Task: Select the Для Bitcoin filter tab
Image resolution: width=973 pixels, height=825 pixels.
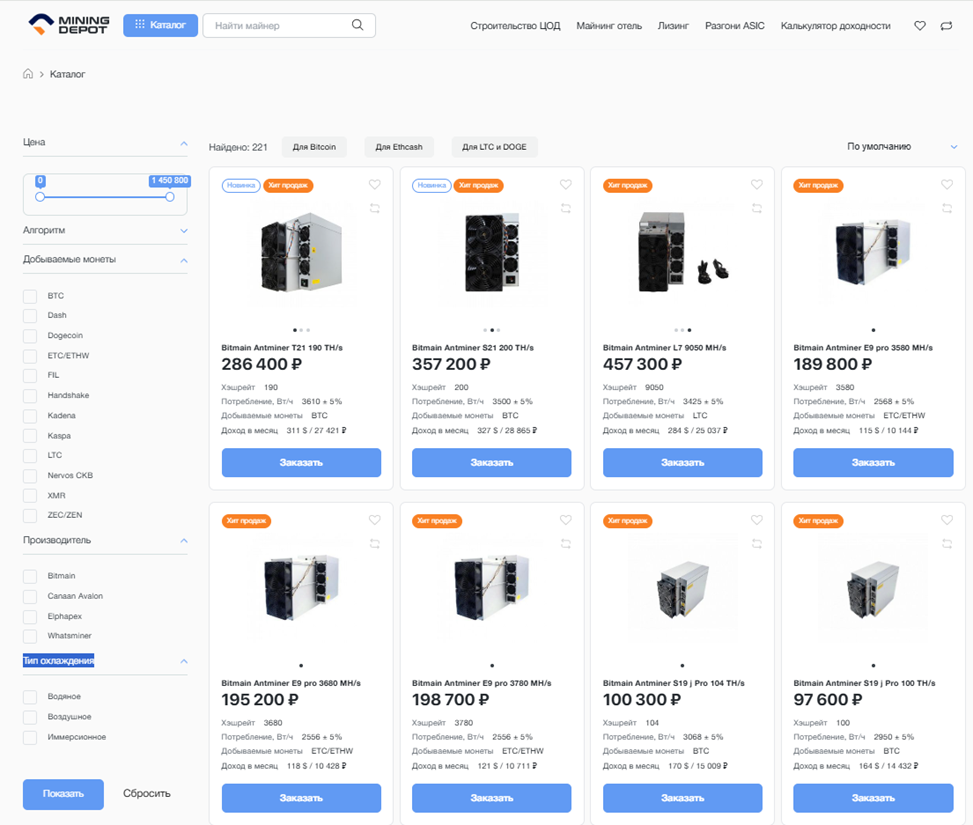Action: (x=314, y=147)
